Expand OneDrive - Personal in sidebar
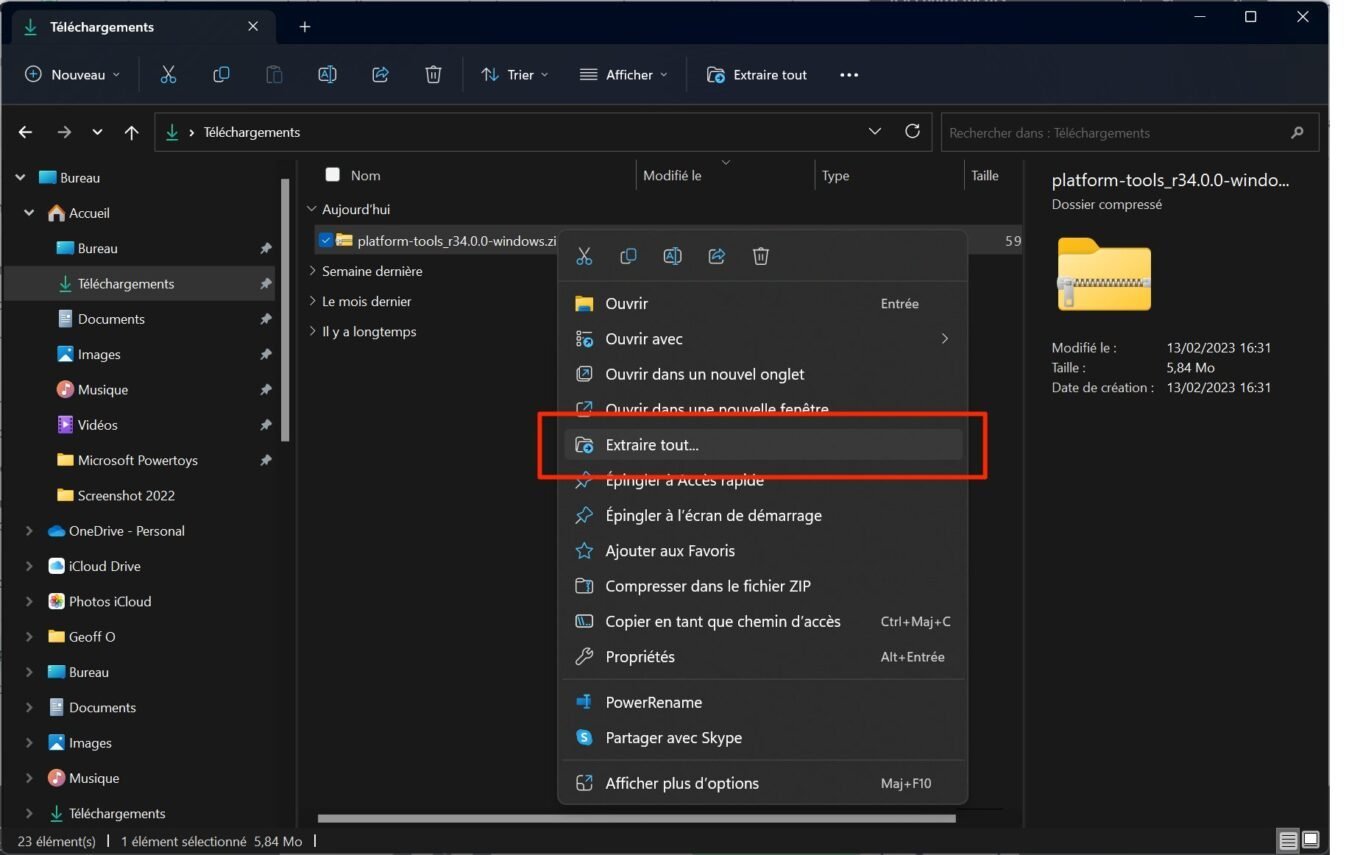 pyautogui.click(x=28, y=531)
